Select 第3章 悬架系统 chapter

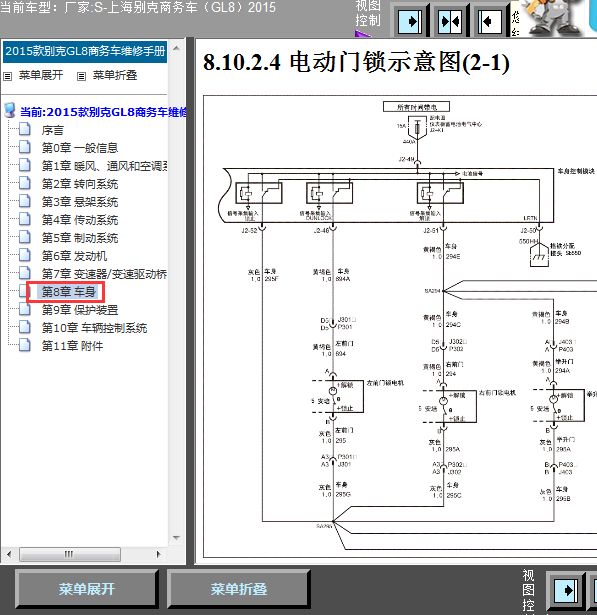[80, 202]
